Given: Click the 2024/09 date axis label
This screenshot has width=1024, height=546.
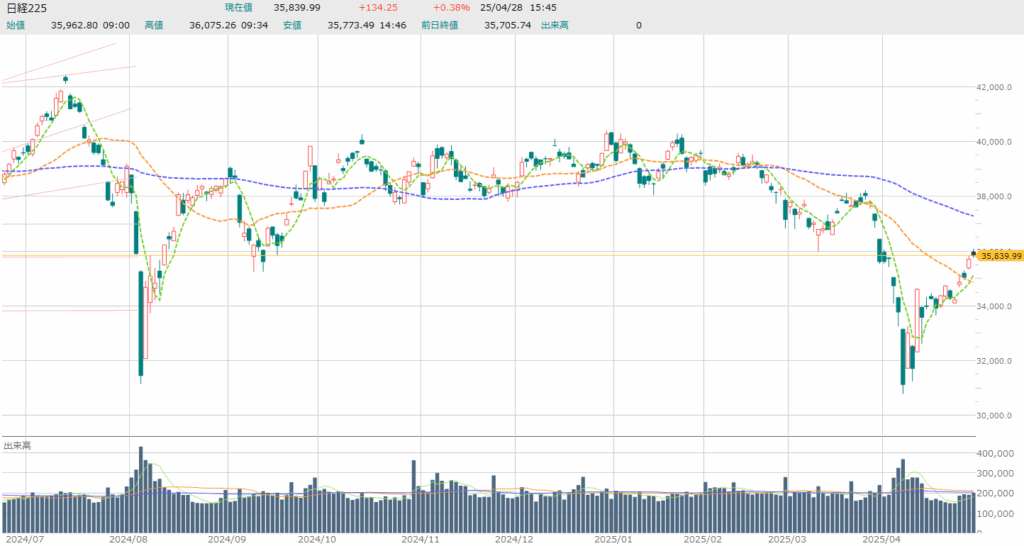Looking at the screenshot, I should click(x=227, y=539).
